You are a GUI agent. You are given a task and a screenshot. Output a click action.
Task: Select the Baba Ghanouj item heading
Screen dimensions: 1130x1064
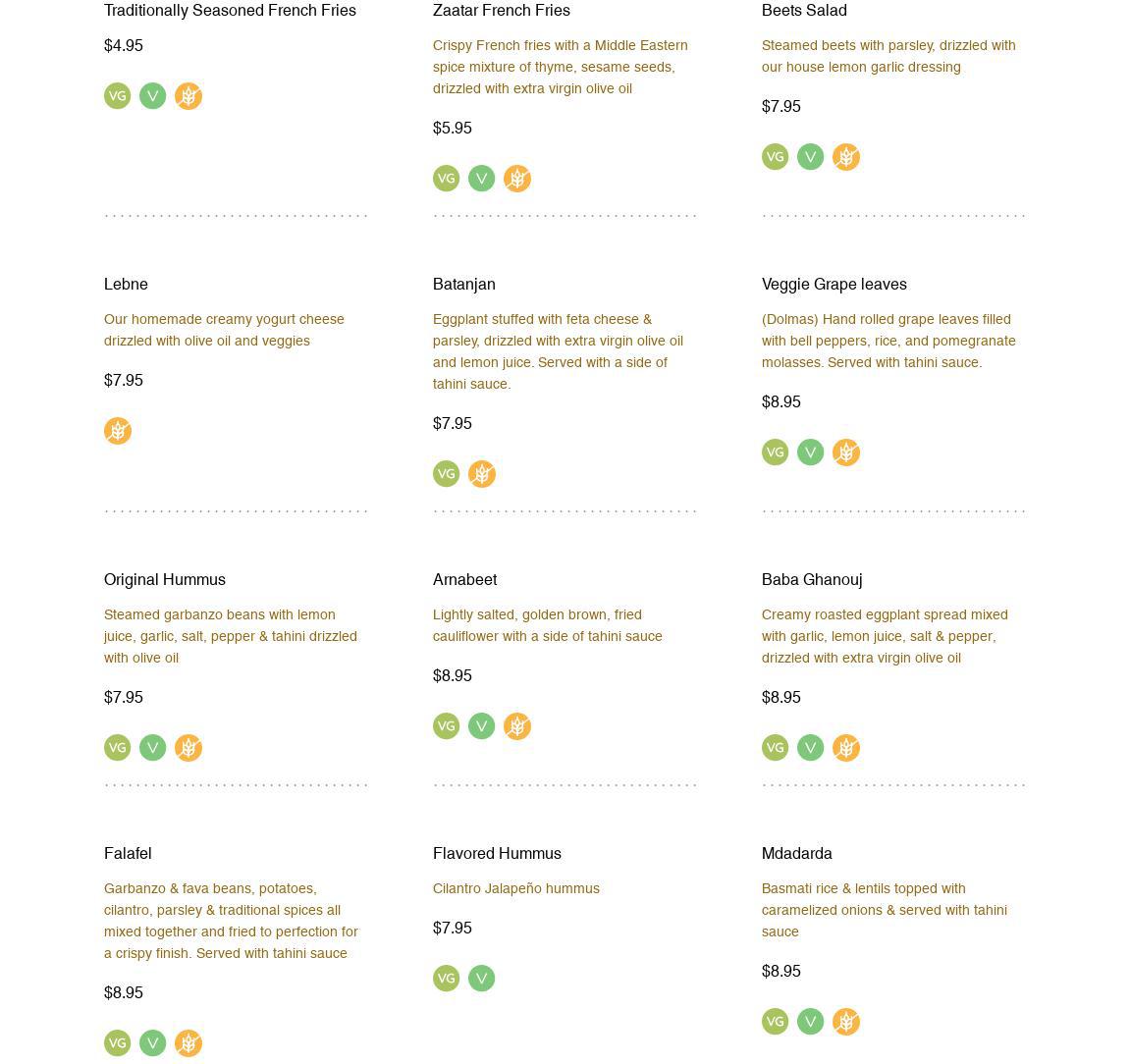(811, 579)
